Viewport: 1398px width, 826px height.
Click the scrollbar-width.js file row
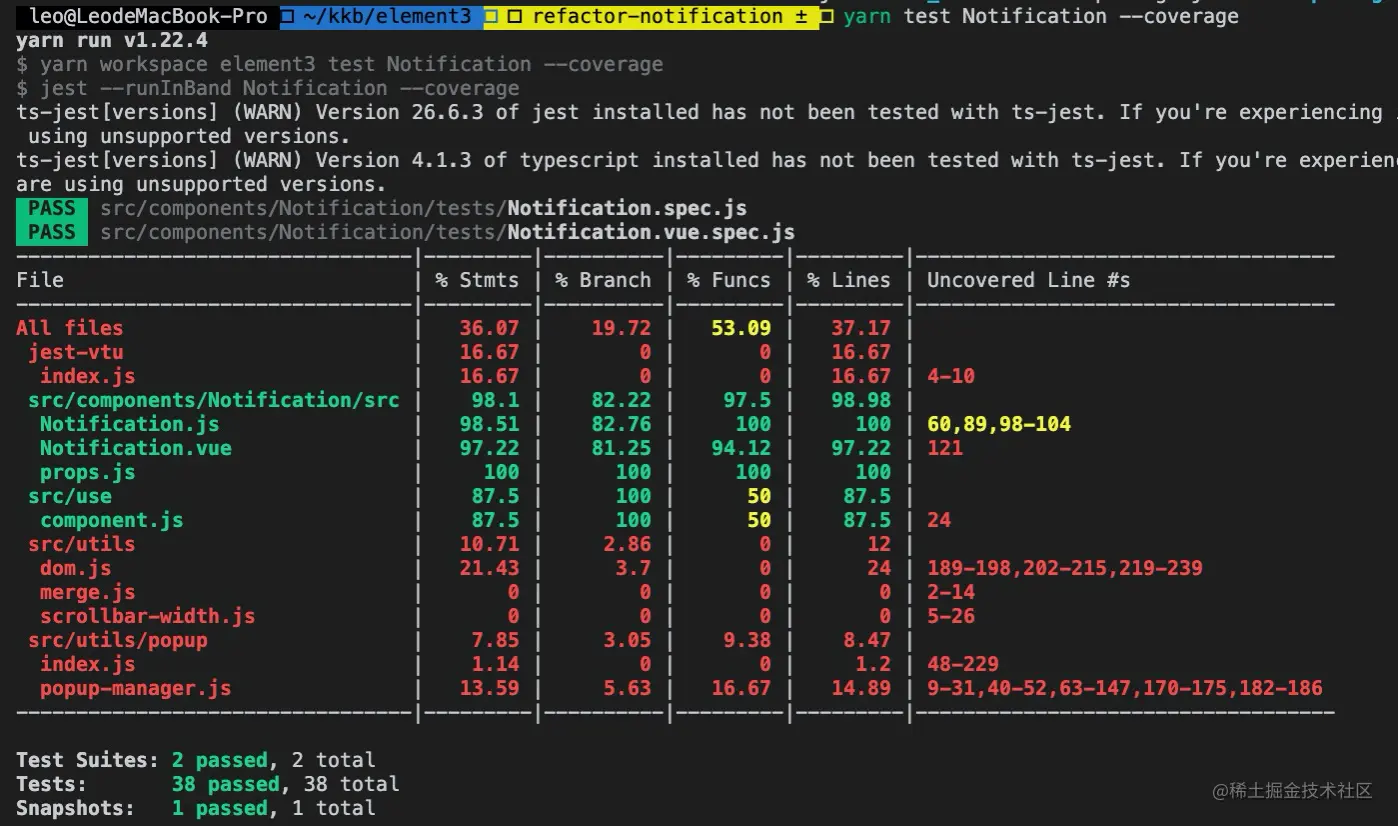tap(148, 616)
